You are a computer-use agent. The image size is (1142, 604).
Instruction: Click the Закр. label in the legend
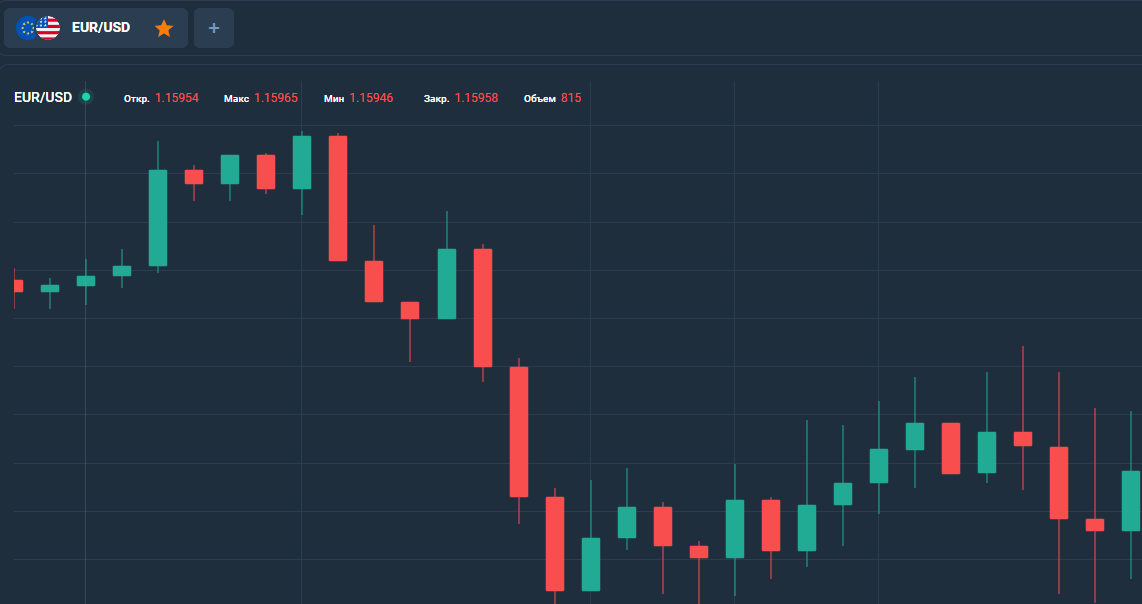coord(437,99)
